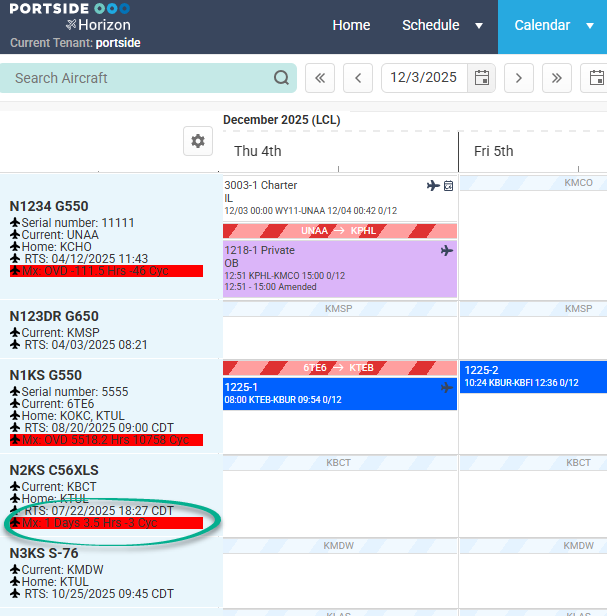Screen dimensions: 607x616
Task: Open the 1225-2 KBUR-KBFI flight on Friday
Action: [x=532, y=376]
